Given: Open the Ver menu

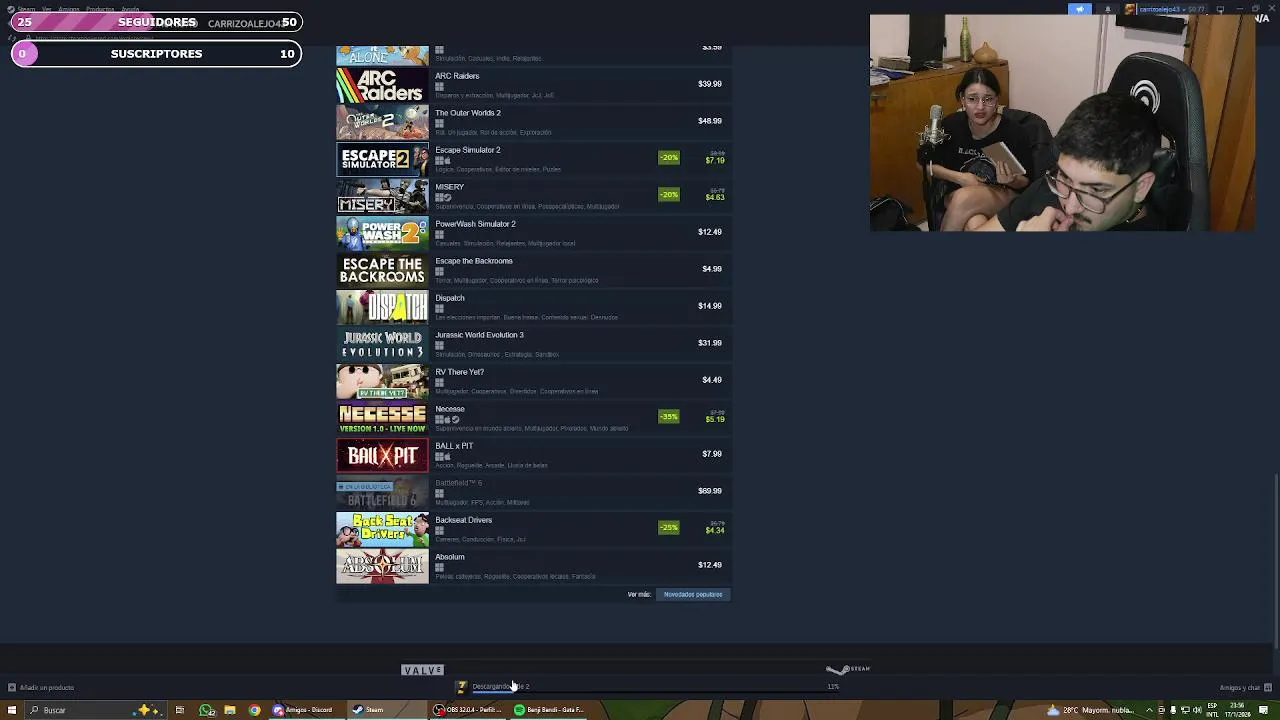Looking at the screenshot, I should coord(46,9).
